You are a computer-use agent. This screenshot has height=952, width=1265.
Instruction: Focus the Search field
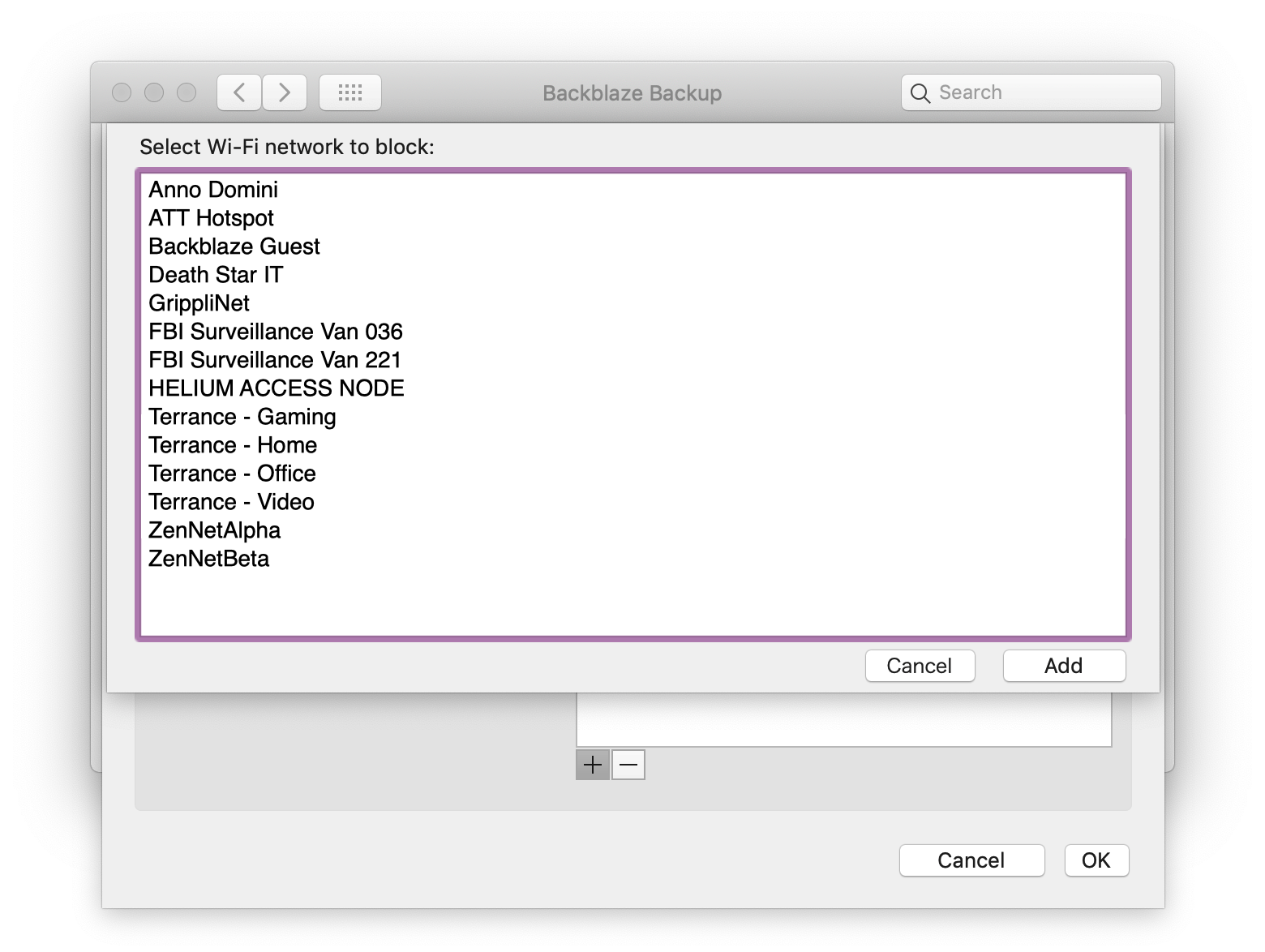click(x=1031, y=92)
